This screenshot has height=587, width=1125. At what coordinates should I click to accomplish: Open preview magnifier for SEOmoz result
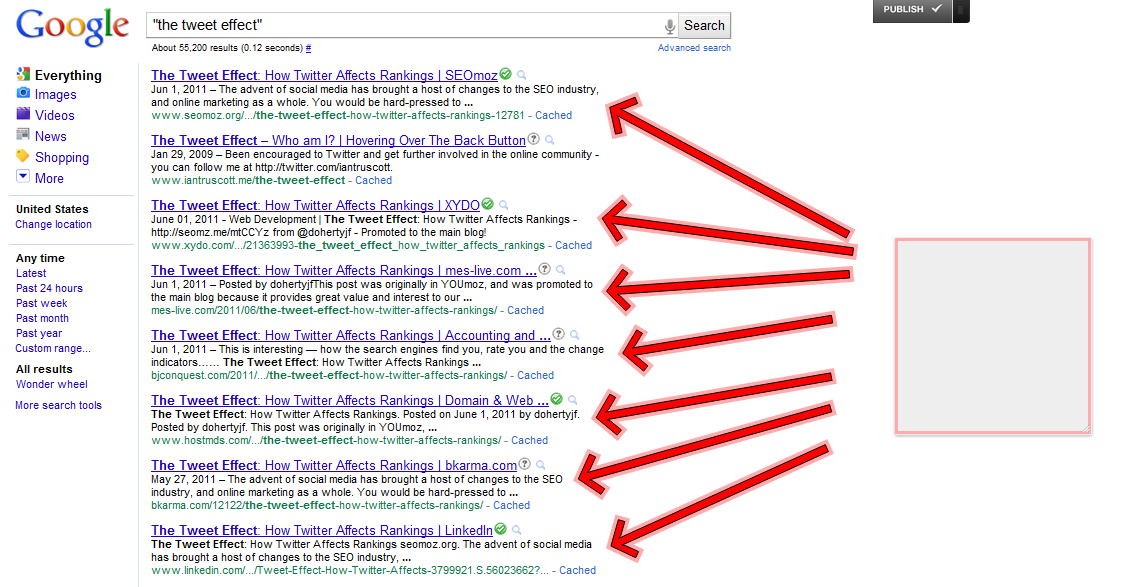tap(522, 75)
